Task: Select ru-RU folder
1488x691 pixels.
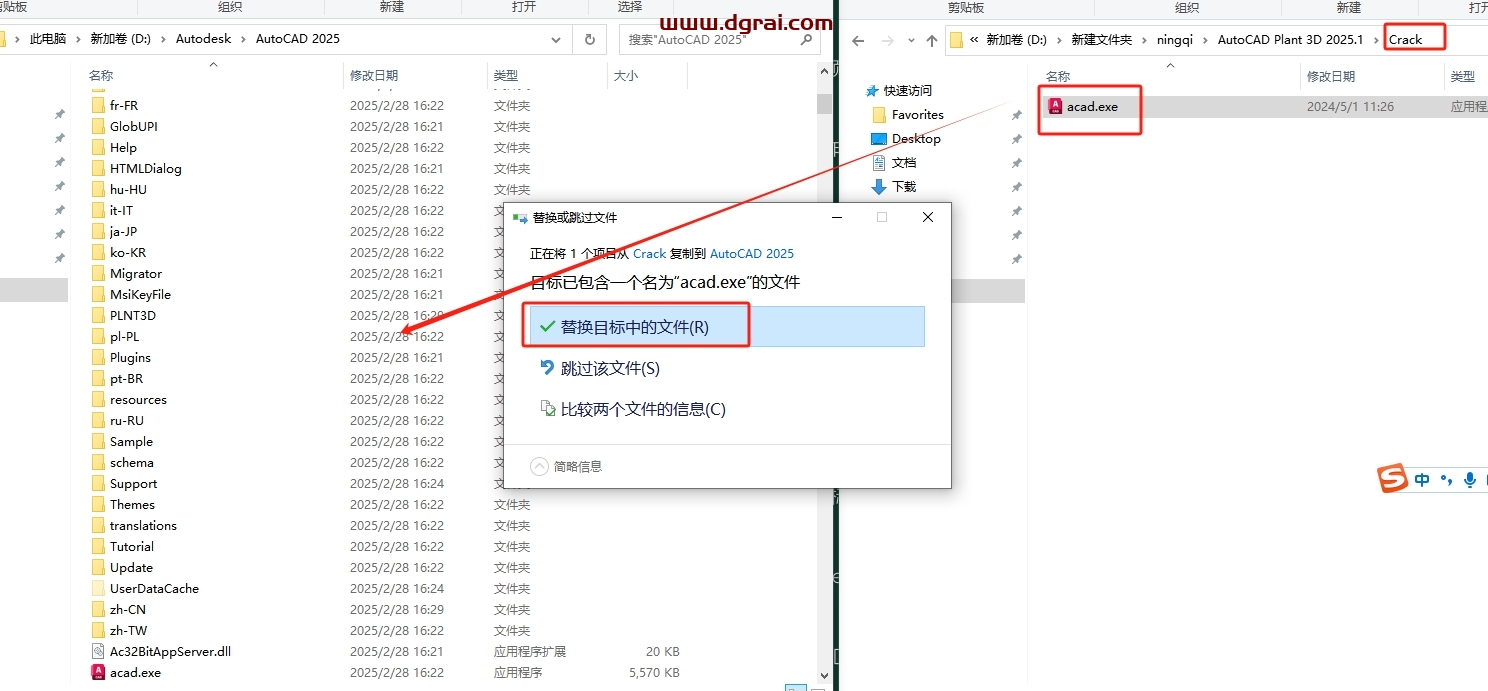Action: (x=127, y=420)
